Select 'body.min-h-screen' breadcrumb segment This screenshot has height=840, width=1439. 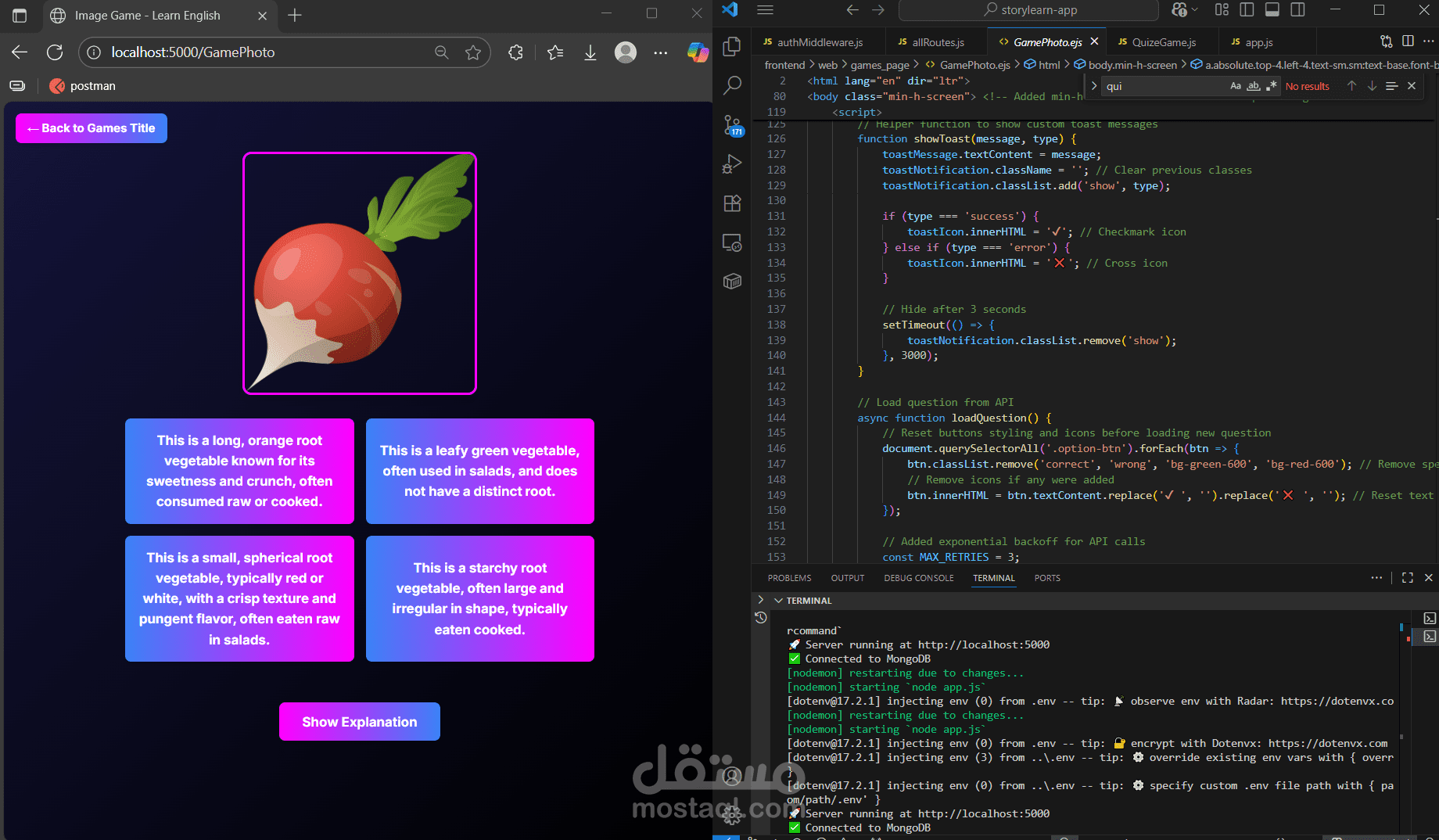(x=1125, y=65)
